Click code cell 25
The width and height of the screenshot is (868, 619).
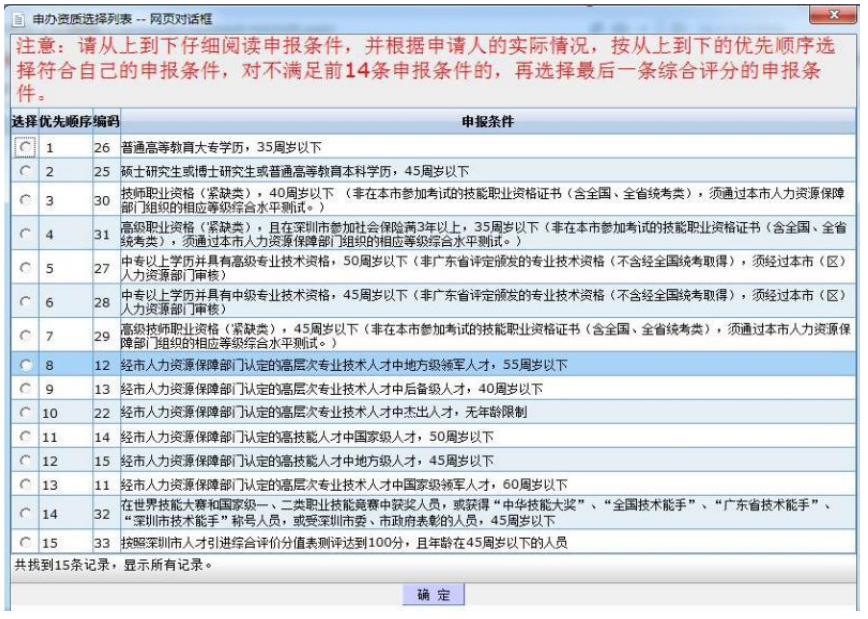102,171
